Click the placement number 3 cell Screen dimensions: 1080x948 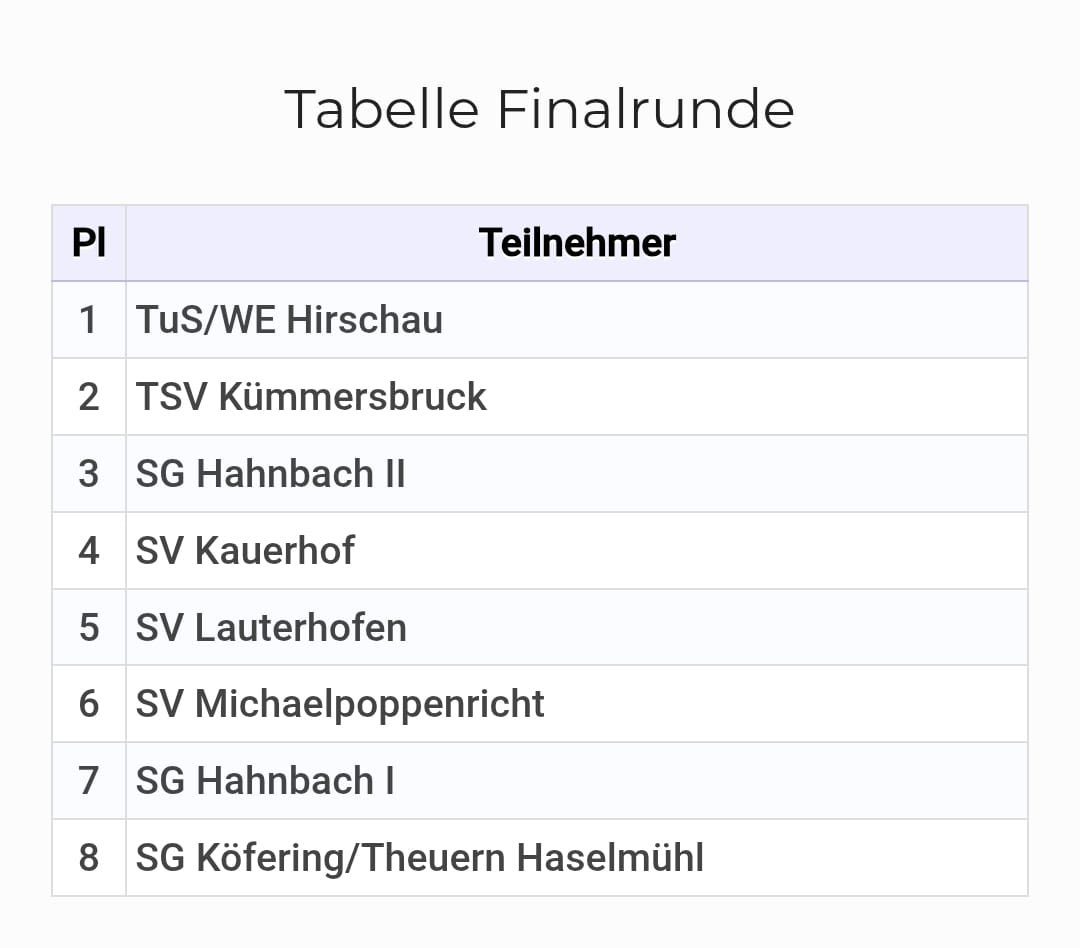[89, 474]
